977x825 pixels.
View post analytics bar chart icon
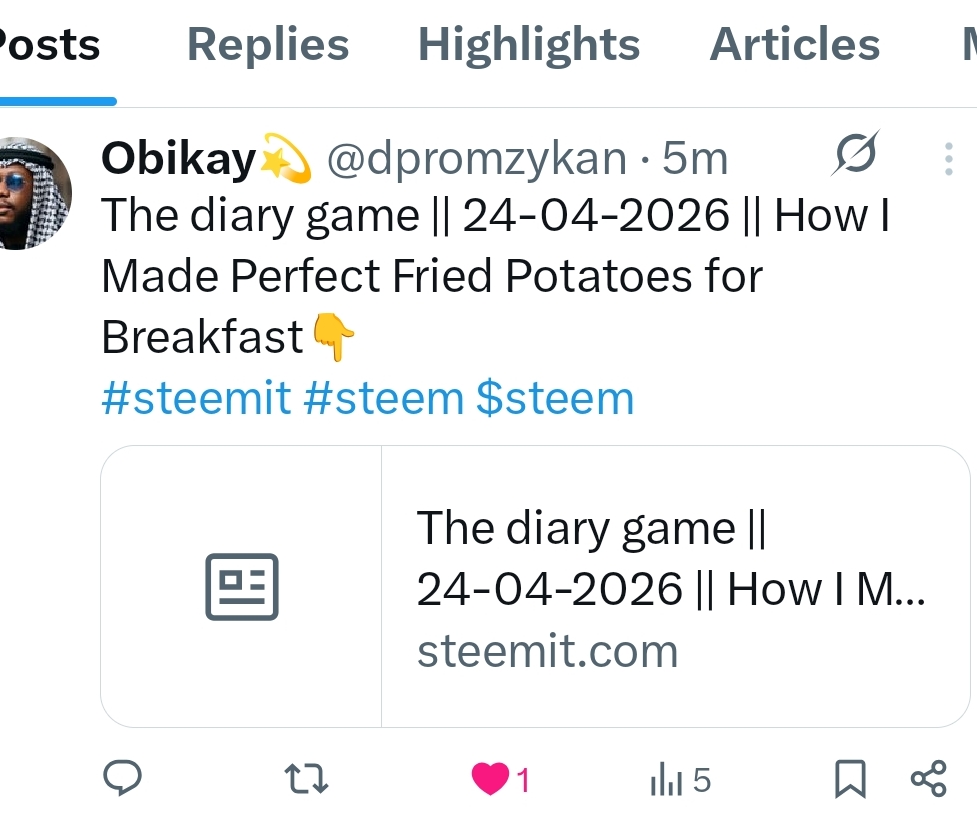click(666, 779)
